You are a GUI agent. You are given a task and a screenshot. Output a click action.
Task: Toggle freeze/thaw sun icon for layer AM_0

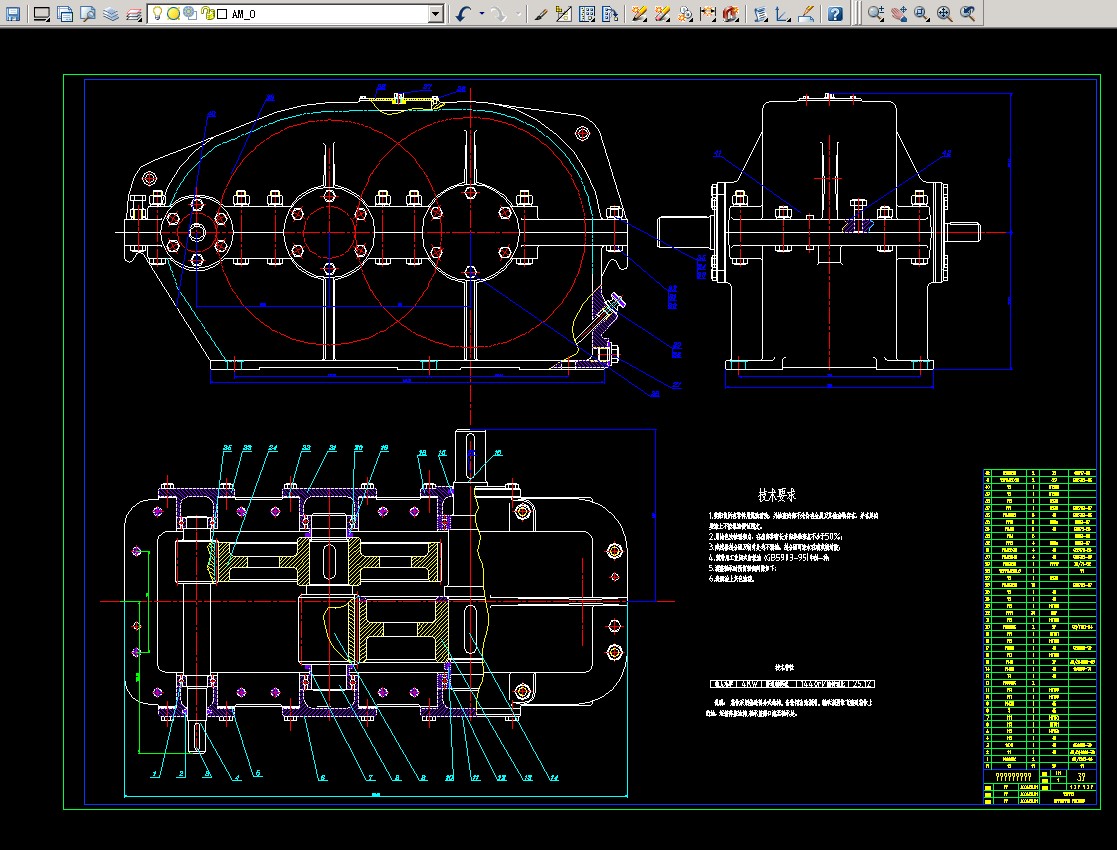(173, 14)
